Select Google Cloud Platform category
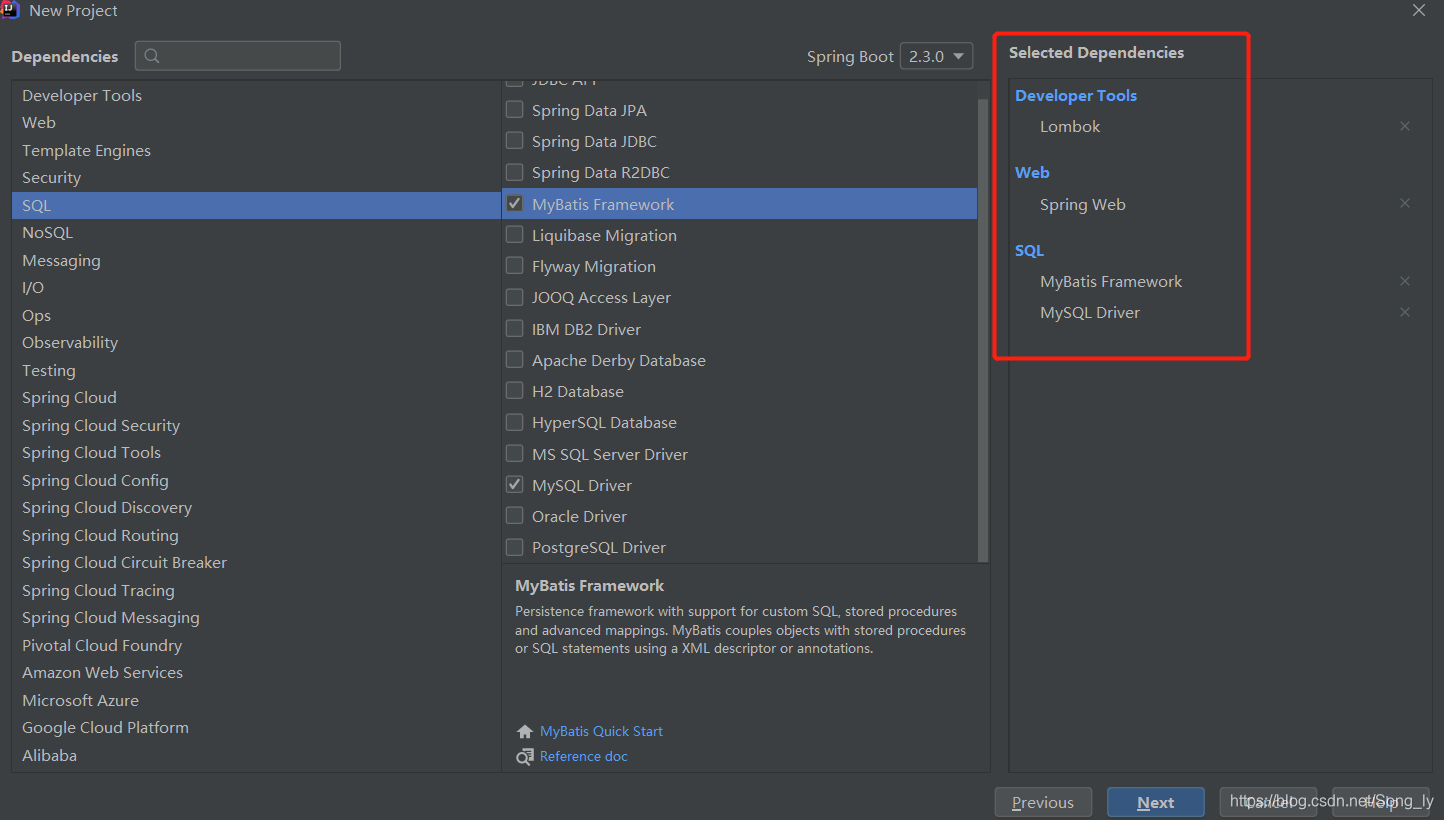This screenshot has width=1444, height=820. click(x=256, y=727)
